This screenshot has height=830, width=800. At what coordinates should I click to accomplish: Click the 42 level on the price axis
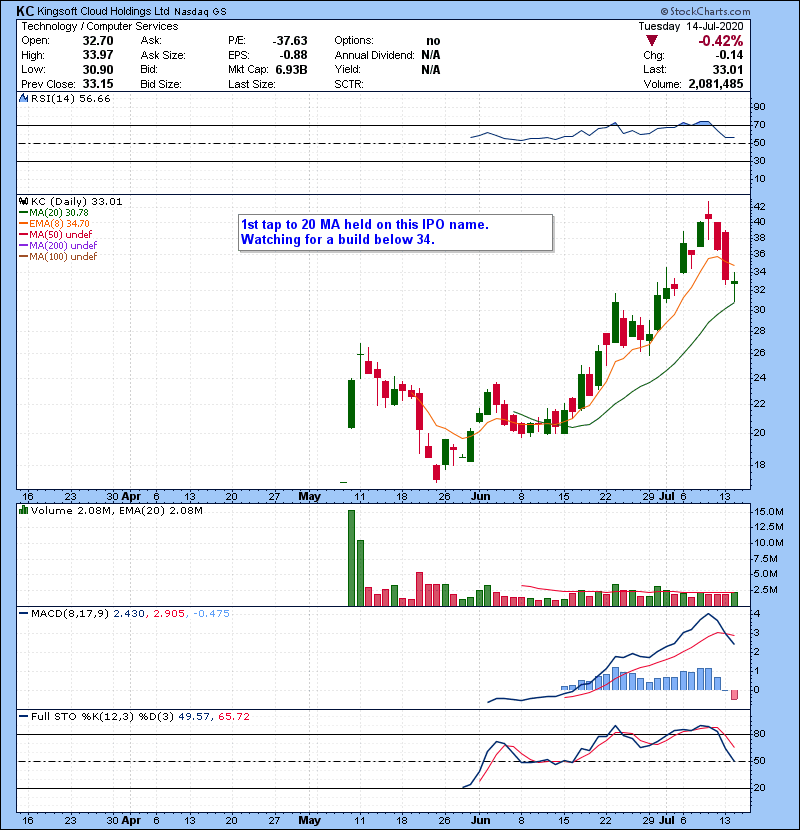(x=759, y=206)
